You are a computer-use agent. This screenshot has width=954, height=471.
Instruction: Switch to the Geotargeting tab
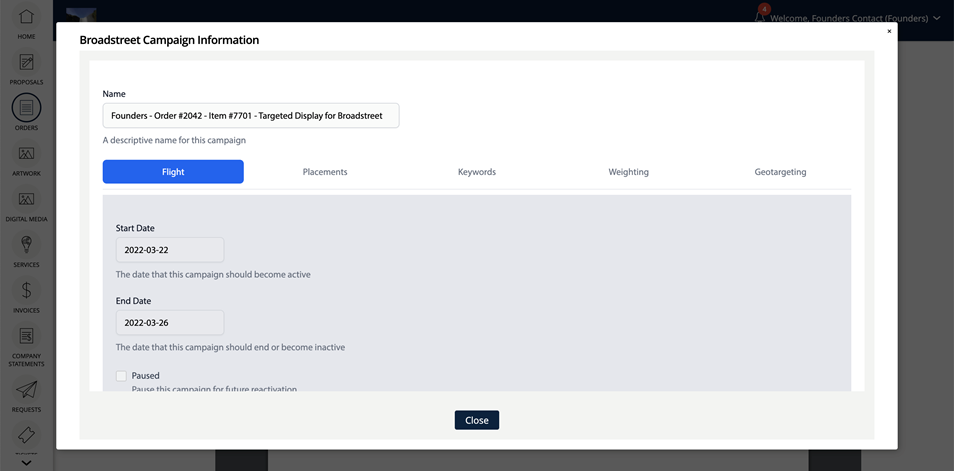point(781,172)
